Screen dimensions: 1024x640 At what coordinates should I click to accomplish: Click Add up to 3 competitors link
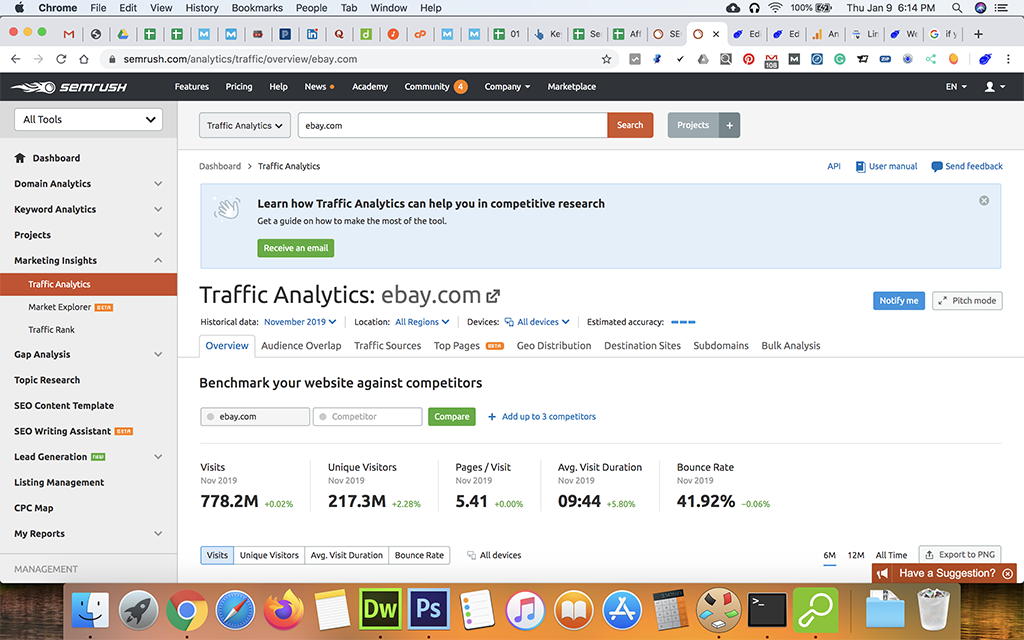(542, 417)
